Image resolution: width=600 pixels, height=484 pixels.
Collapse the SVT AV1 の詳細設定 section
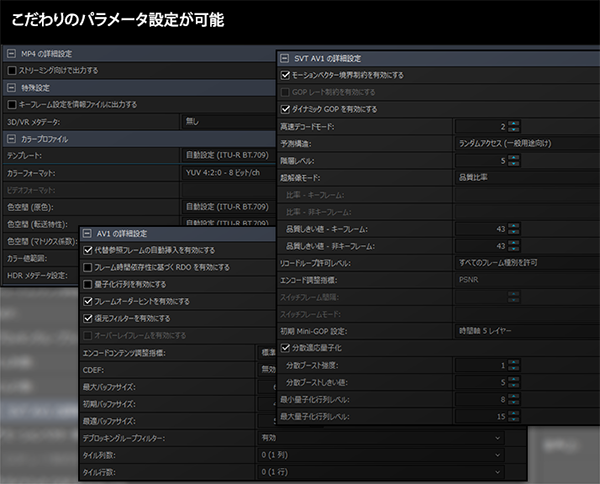(285, 59)
